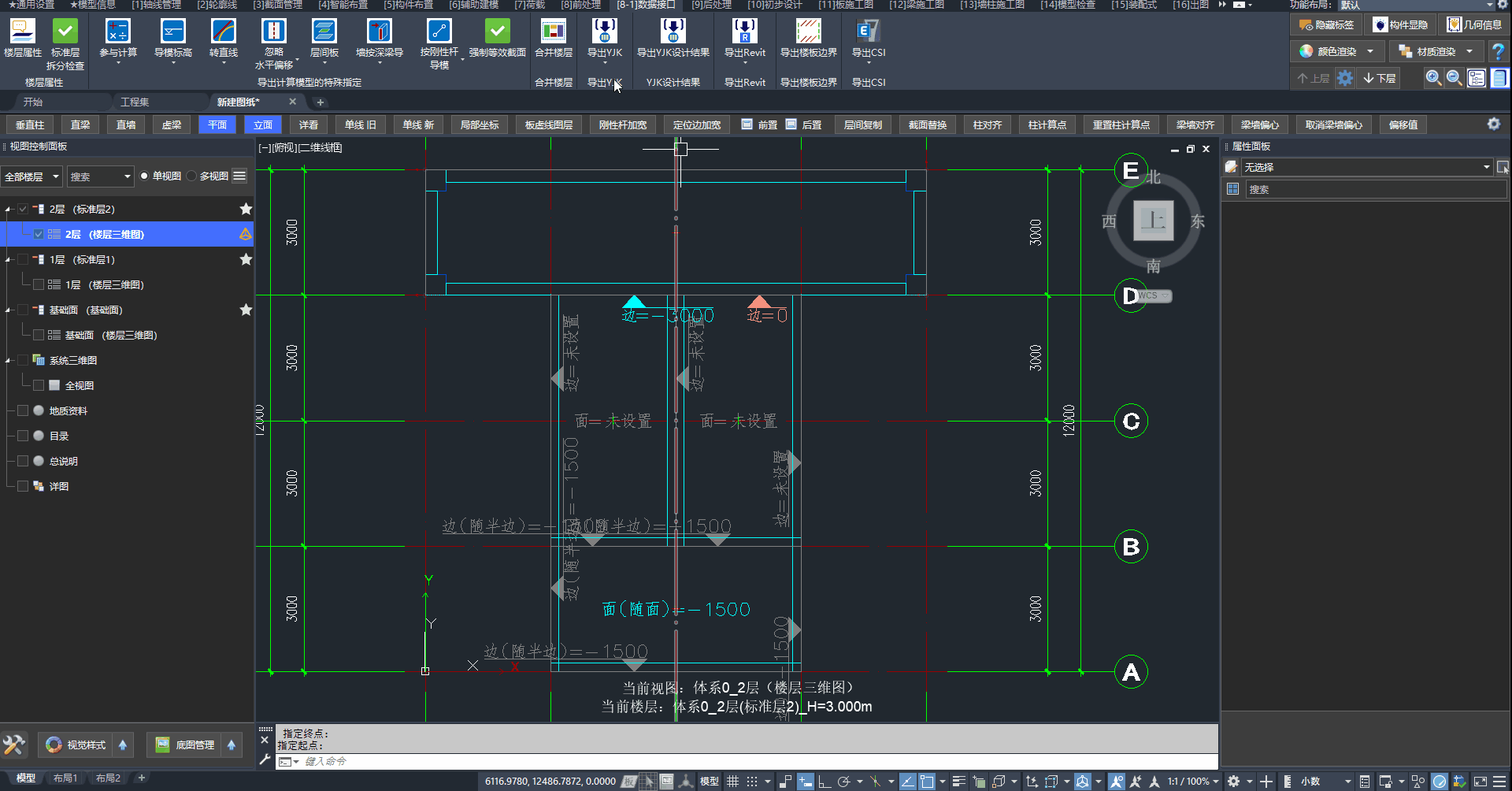Image resolution: width=1512 pixels, height=791 pixels.
Task: Switch to the 布局1 layout tab
Action: click(x=65, y=778)
